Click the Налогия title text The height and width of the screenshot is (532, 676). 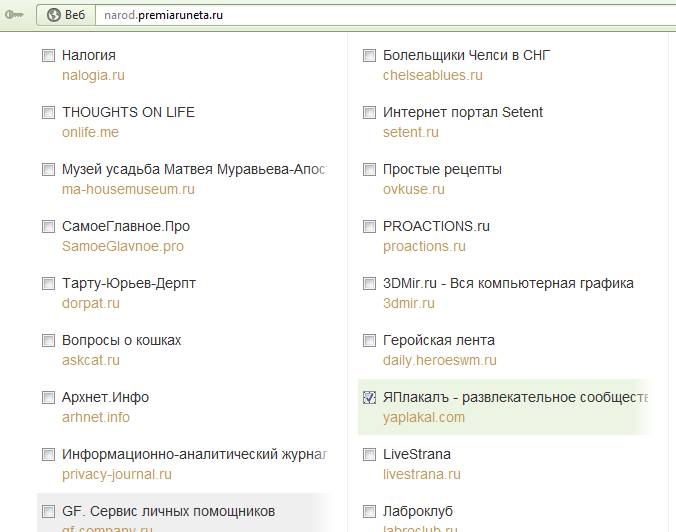tap(89, 56)
